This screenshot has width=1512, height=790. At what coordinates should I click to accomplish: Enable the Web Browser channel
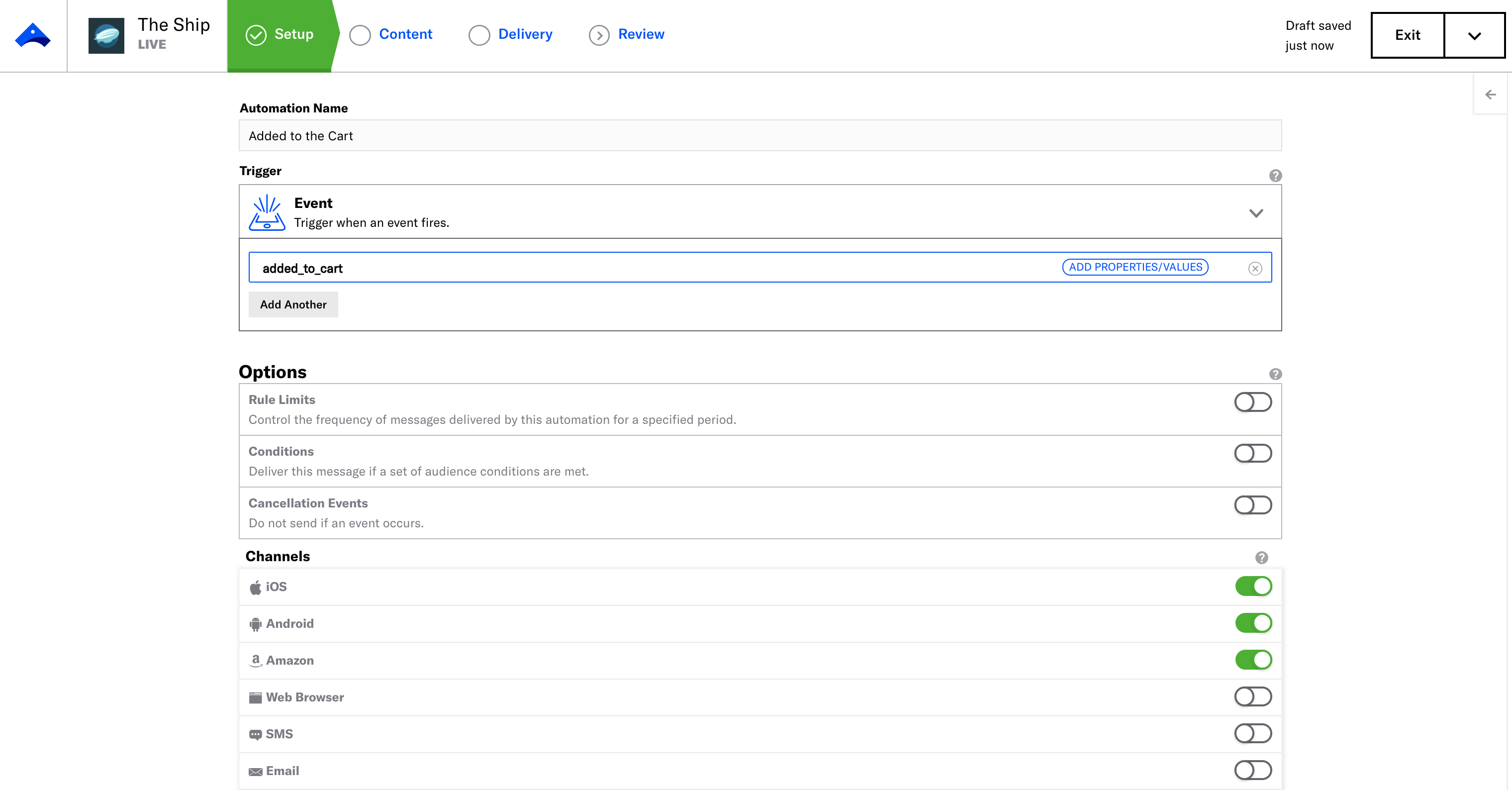1252,696
